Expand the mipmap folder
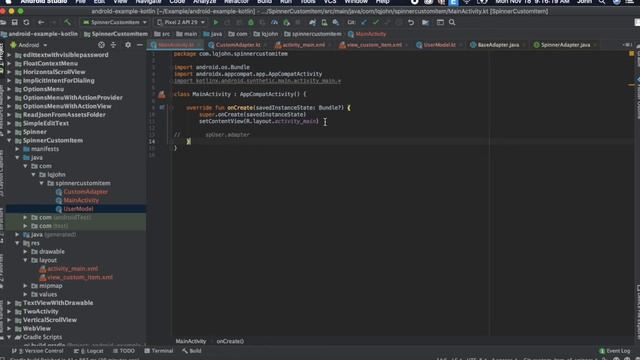The width and height of the screenshot is (640, 360). [x=25, y=286]
